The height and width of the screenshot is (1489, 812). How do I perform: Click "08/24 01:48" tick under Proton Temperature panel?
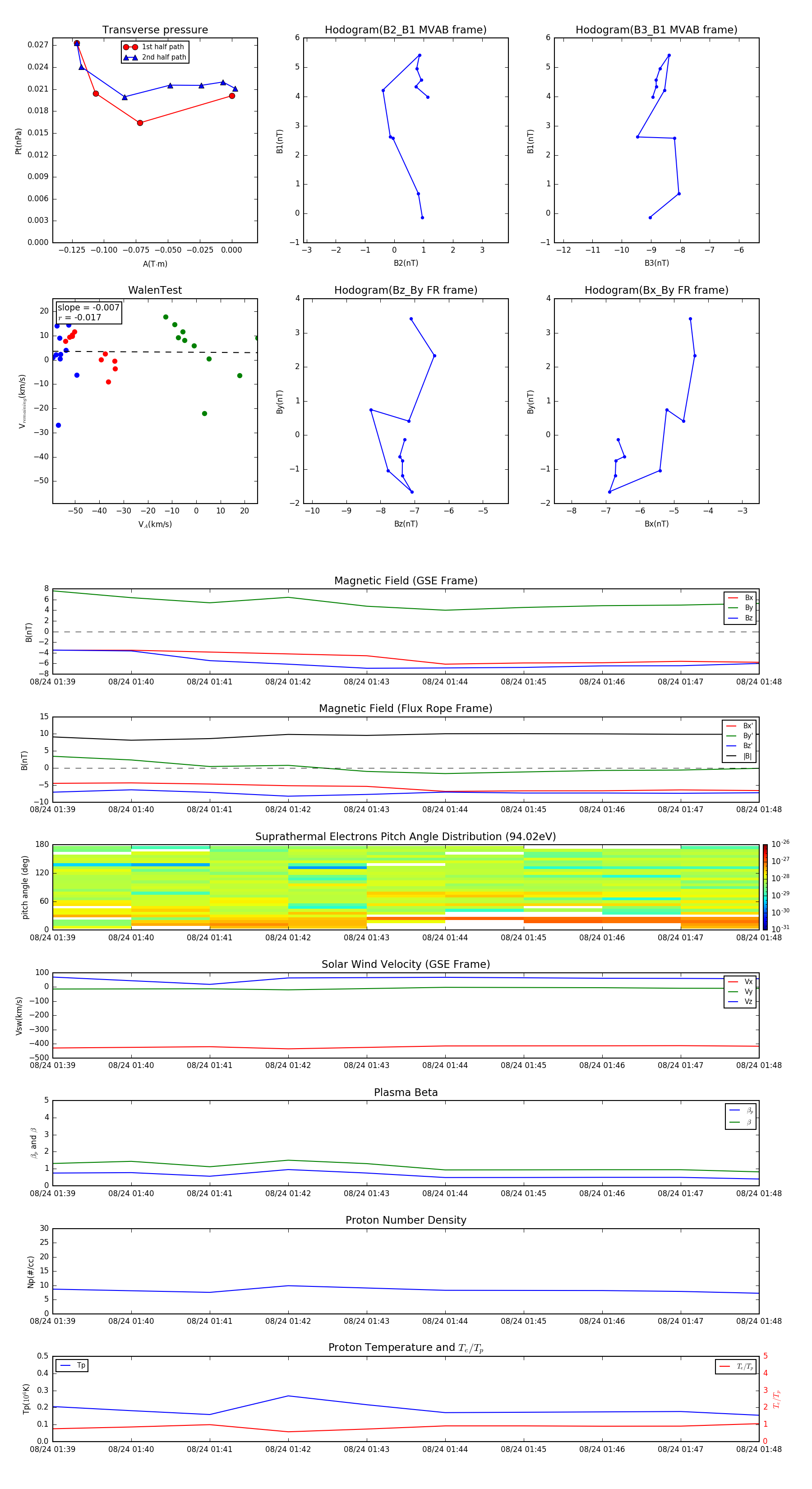tap(759, 1449)
